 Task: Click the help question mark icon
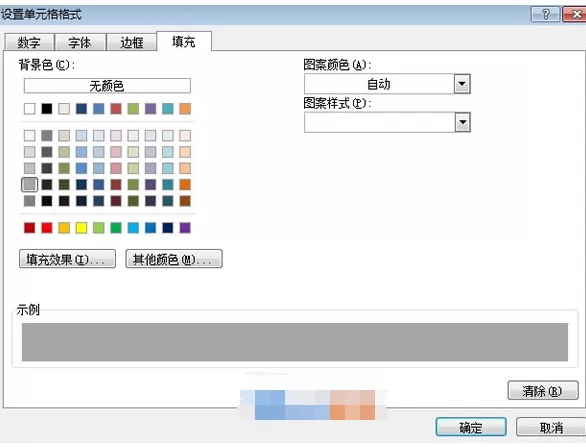tap(545, 15)
